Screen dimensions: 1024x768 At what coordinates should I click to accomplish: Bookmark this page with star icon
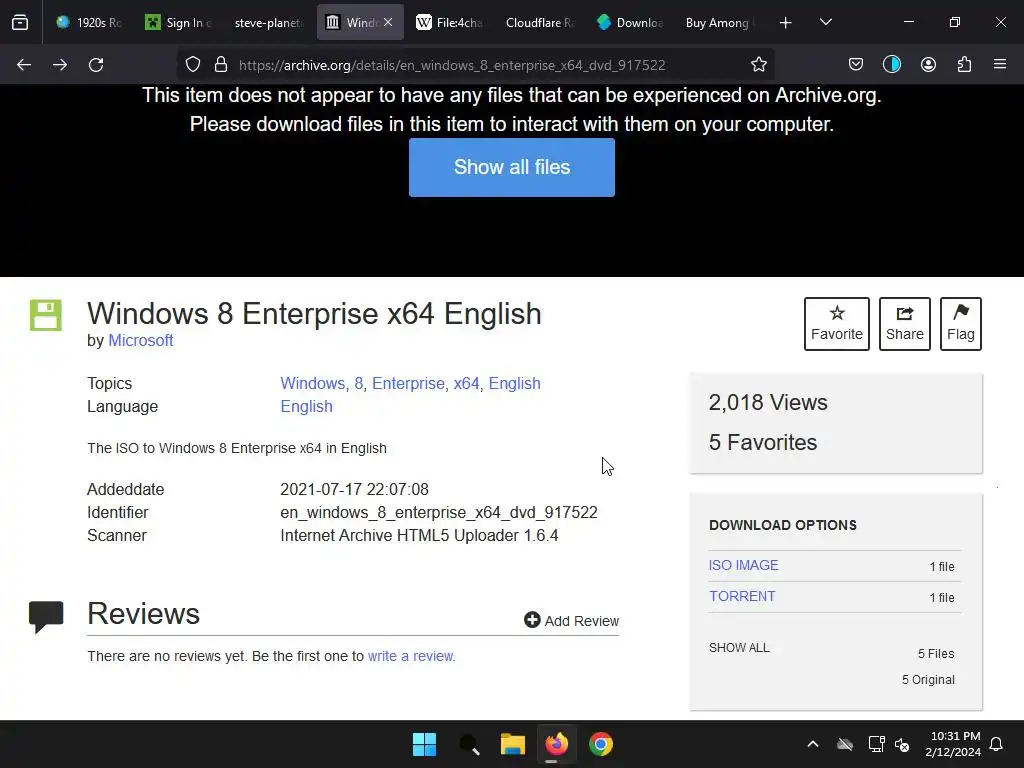pos(758,65)
